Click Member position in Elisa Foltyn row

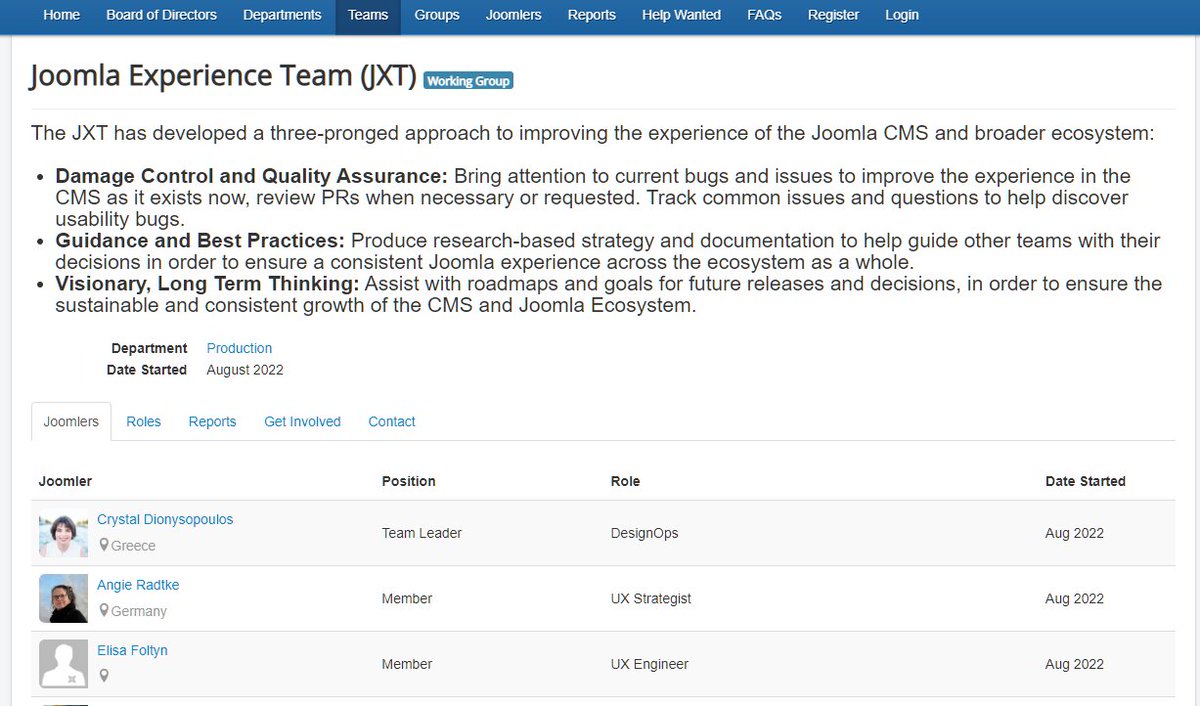point(407,664)
